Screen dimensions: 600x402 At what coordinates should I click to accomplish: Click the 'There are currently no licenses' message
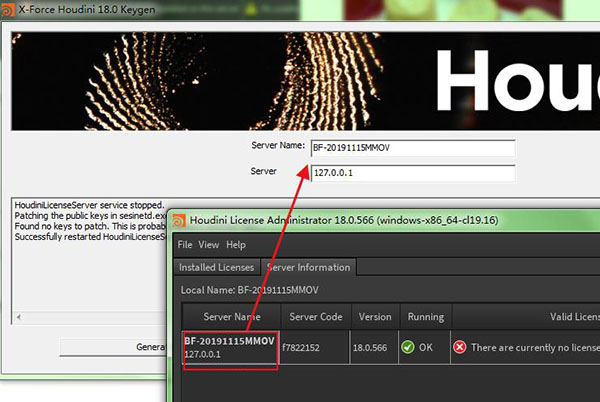click(535, 348)
